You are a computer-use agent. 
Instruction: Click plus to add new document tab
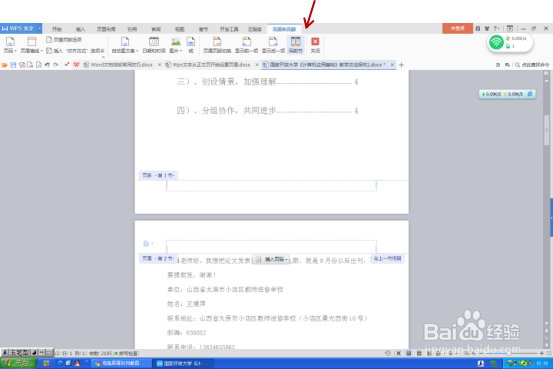[401, 65]
